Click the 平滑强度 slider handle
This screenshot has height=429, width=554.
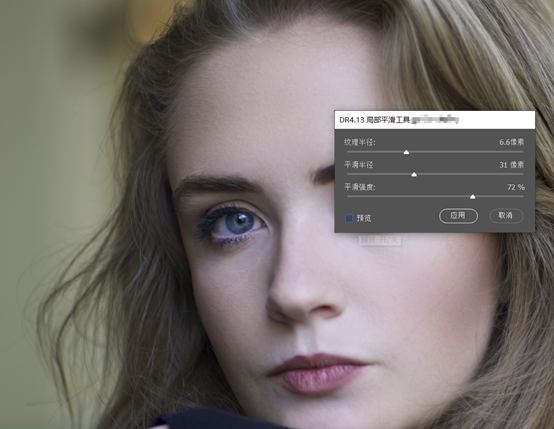point(472,197)
